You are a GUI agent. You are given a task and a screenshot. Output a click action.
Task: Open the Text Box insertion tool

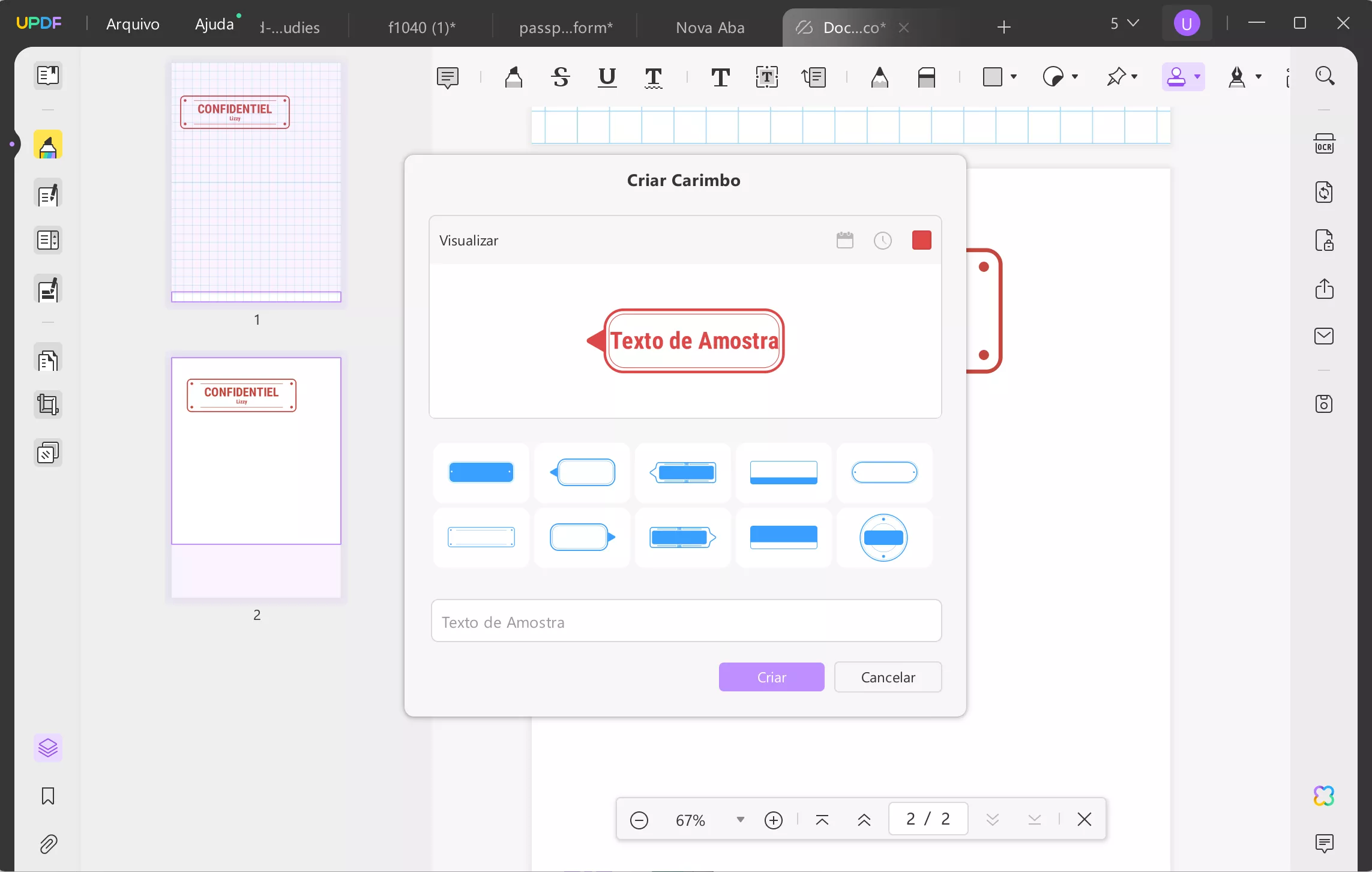[766, 77]
